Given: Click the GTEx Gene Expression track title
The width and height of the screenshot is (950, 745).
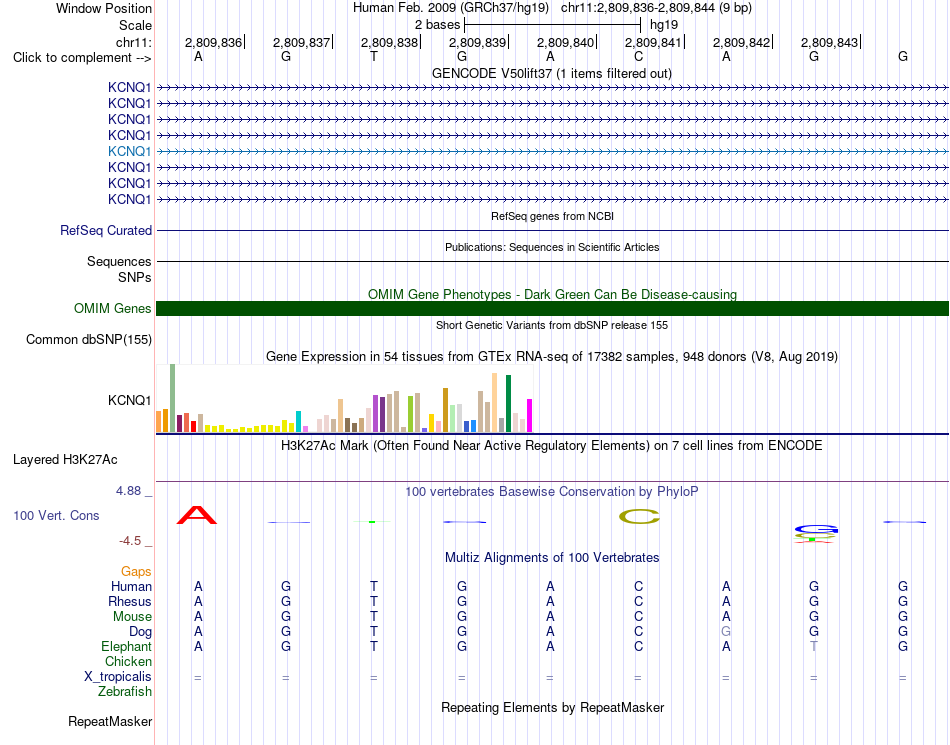Looking at the screenshot, I should 552,357.
